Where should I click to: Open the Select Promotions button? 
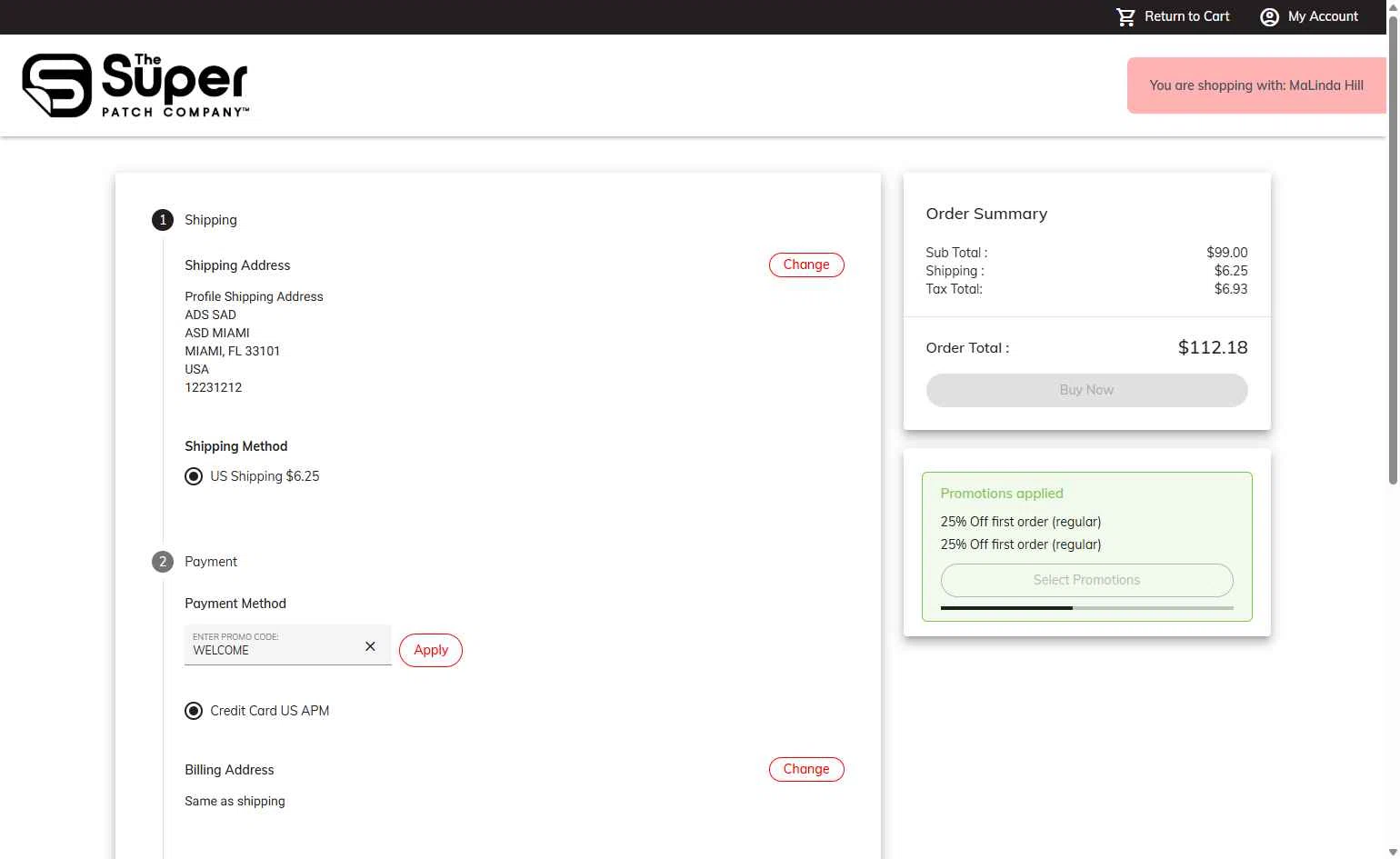[1086, 580]
